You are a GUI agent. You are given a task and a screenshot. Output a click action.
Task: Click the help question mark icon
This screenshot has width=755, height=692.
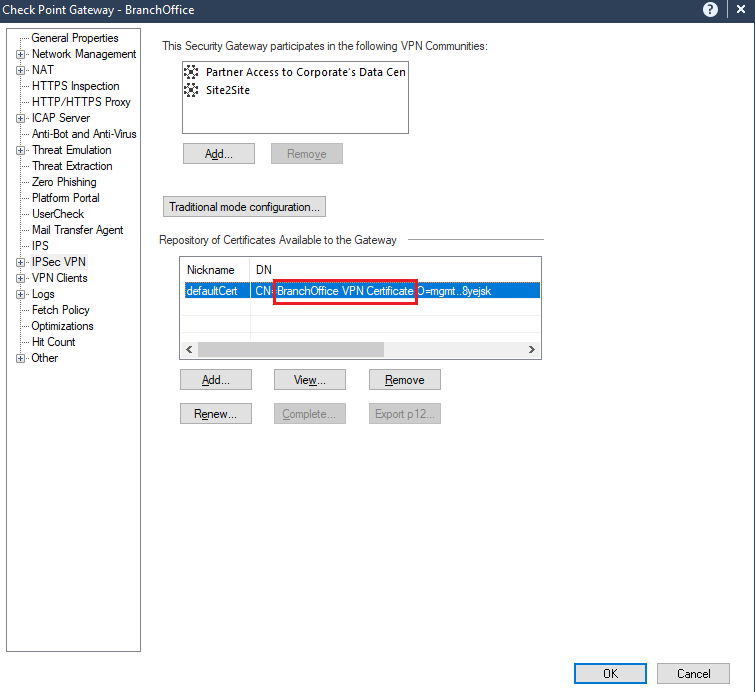point(711,10)
